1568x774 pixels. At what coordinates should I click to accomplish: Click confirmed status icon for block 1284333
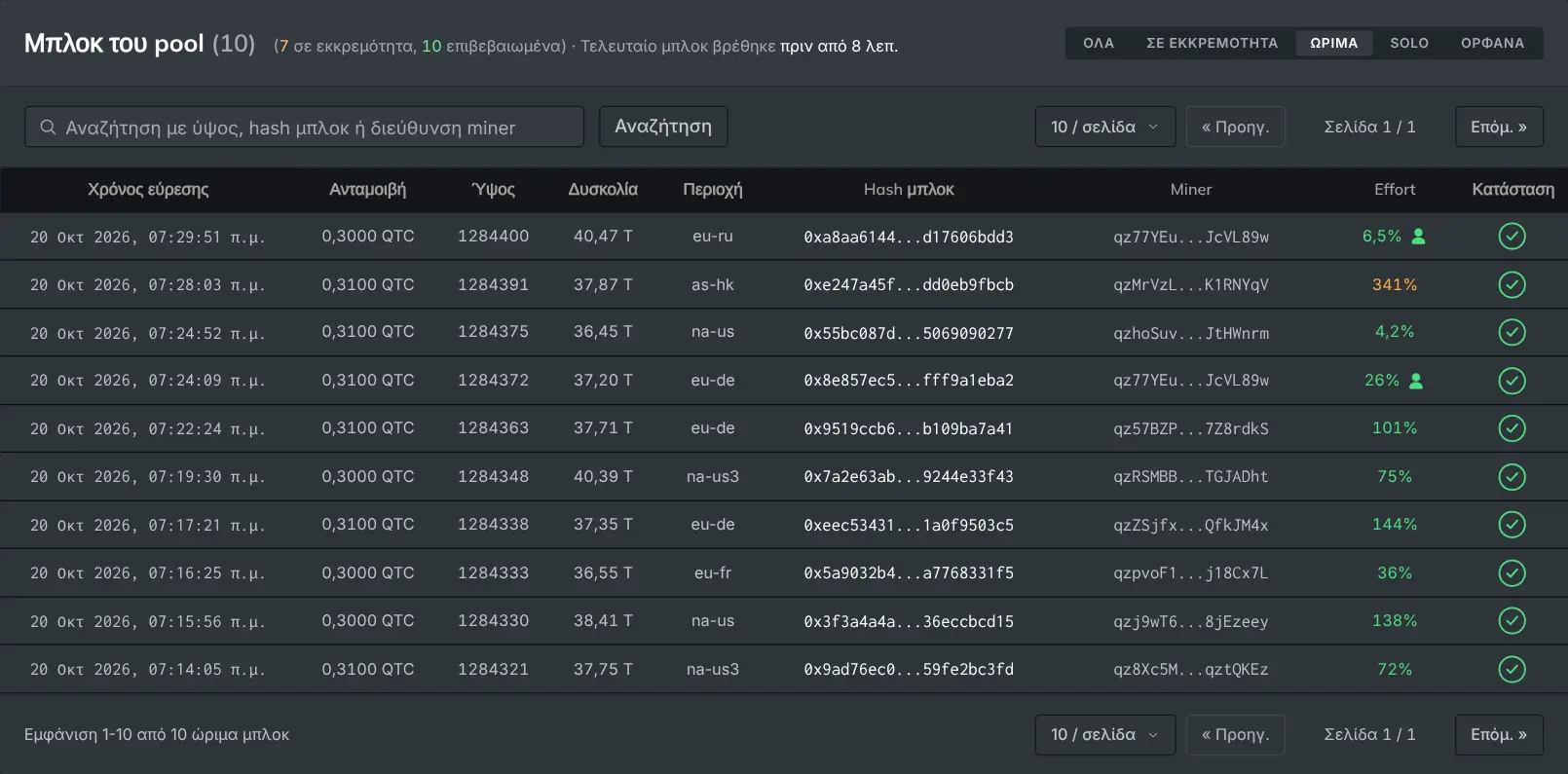(x=1512, y=572)
